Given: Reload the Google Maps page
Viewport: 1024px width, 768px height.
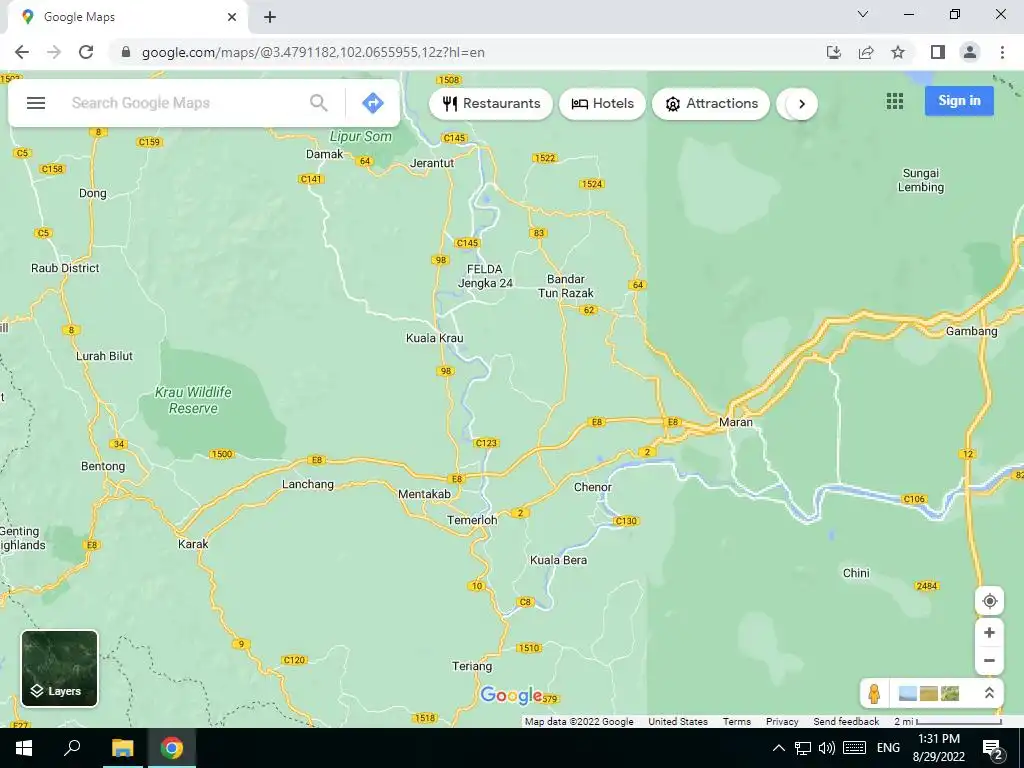Looking at the screenshot, I should [x=86, y=52].
